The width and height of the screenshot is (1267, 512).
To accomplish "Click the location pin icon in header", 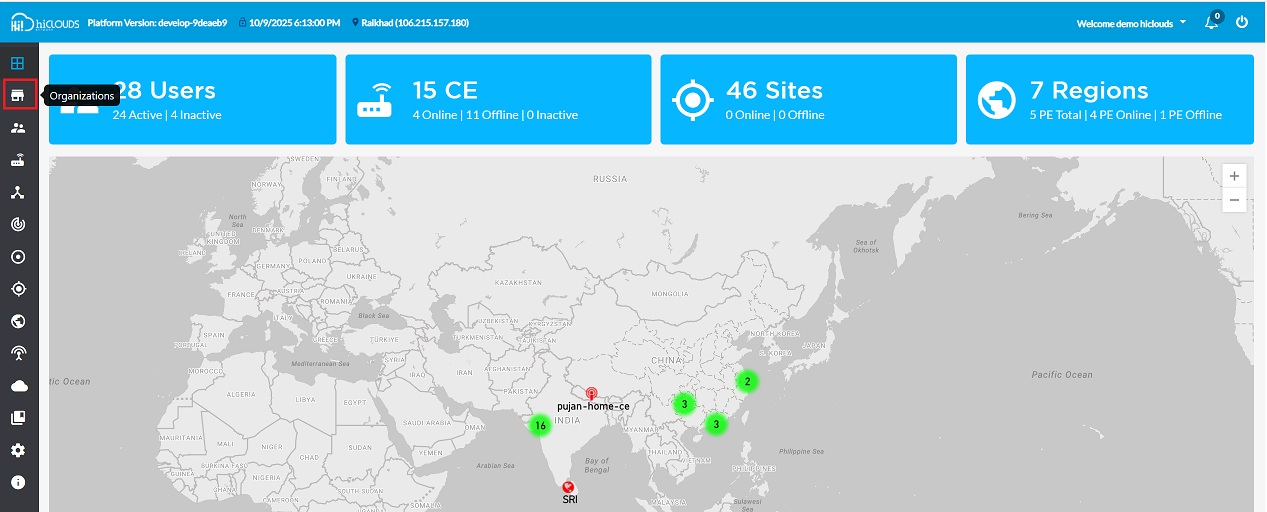I will (355, 22).
